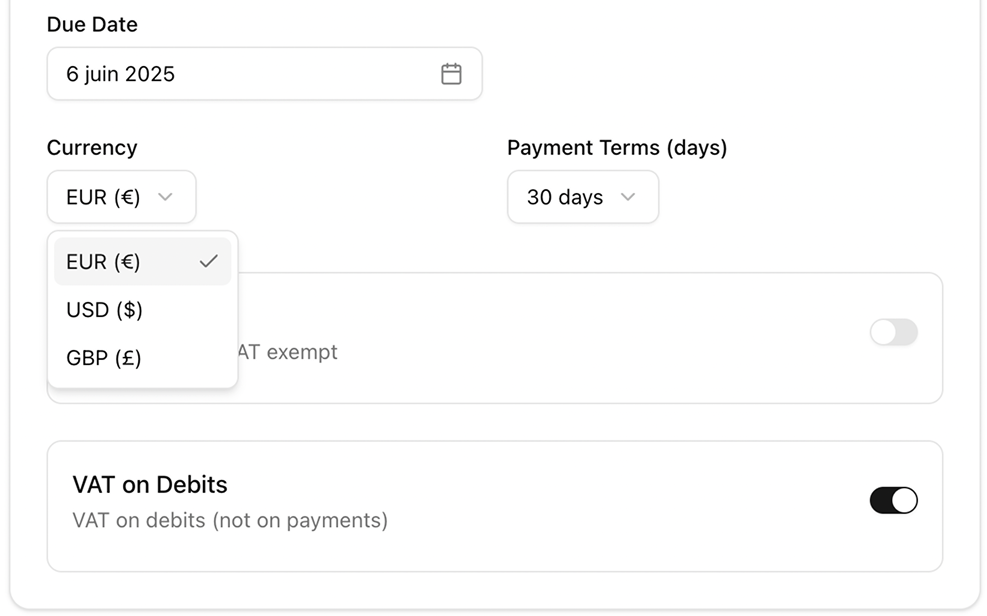Viewport: 987px width, 616px height.
Task: Click the VAT on Debits heading
Action: pyautogui.click(x=150, y=484)
